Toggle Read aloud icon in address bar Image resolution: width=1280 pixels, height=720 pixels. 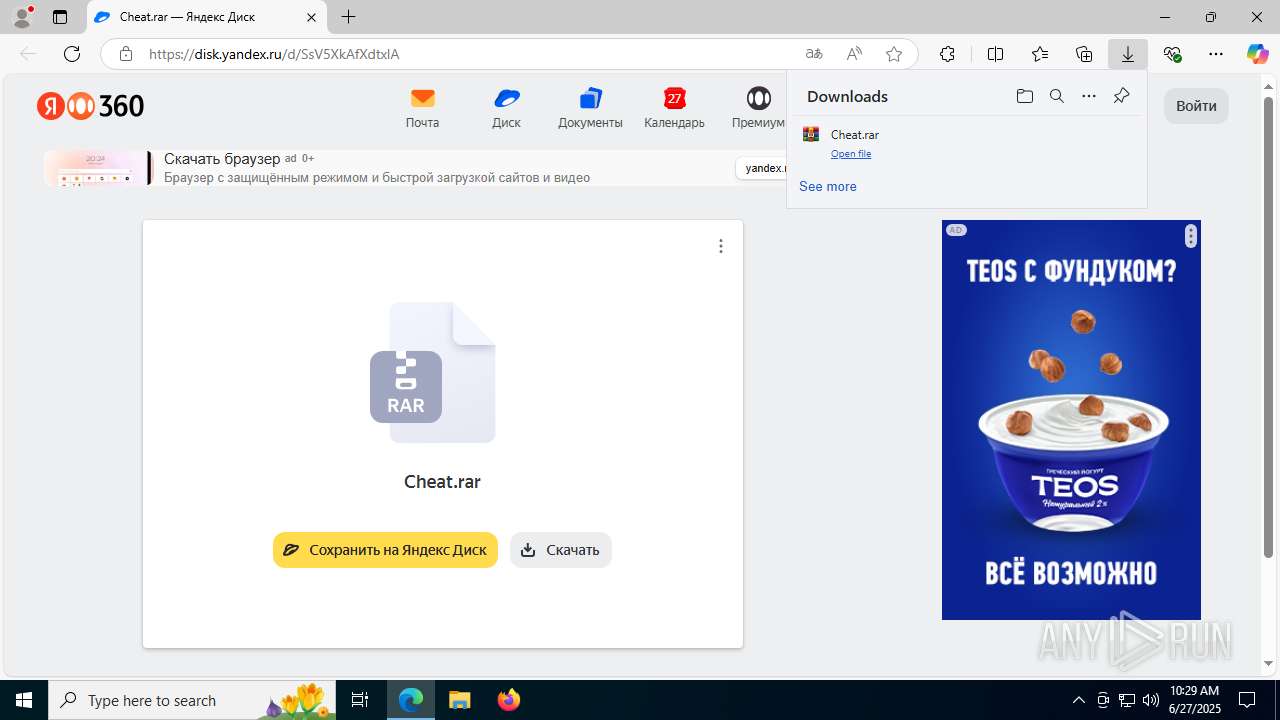coord(854,54)
